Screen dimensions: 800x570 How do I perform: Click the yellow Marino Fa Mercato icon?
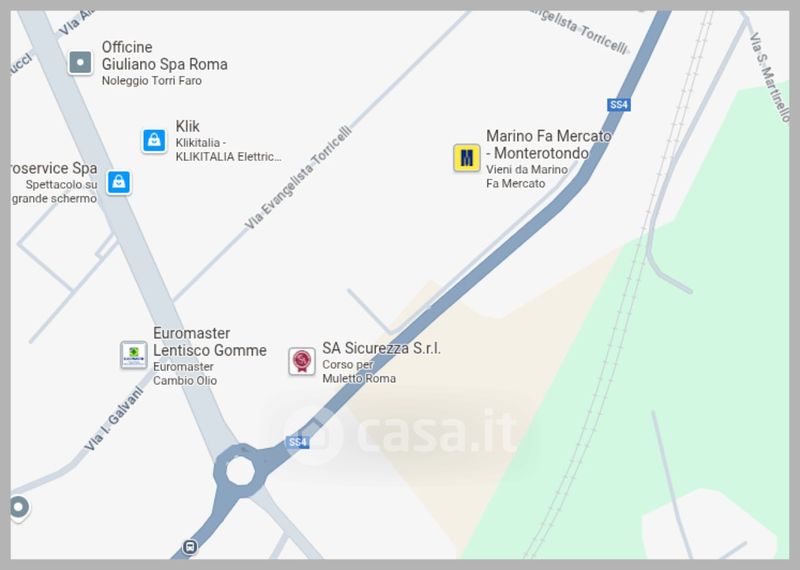click(x=467, y=158)
